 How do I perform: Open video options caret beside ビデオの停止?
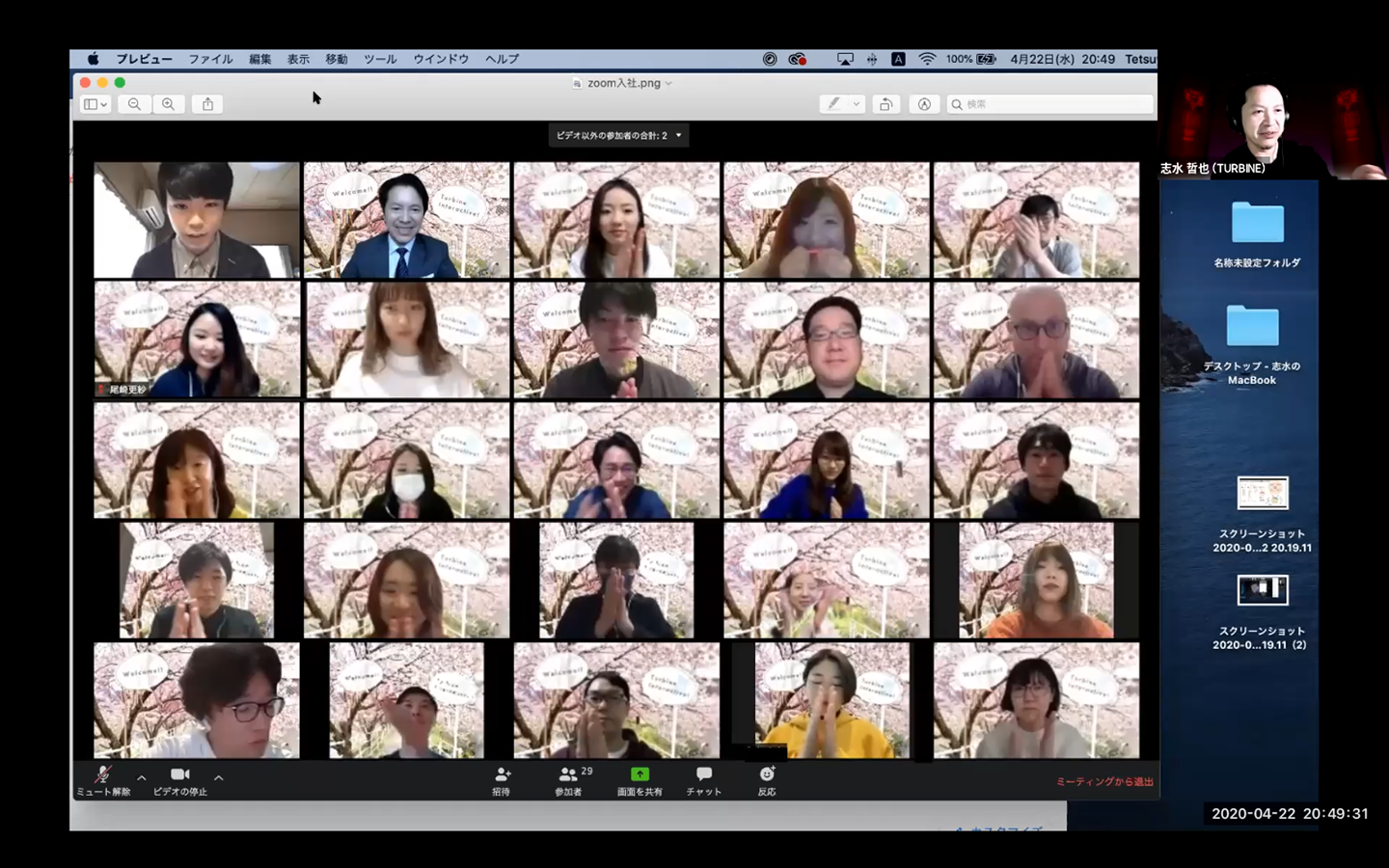[x=218, y=777]
